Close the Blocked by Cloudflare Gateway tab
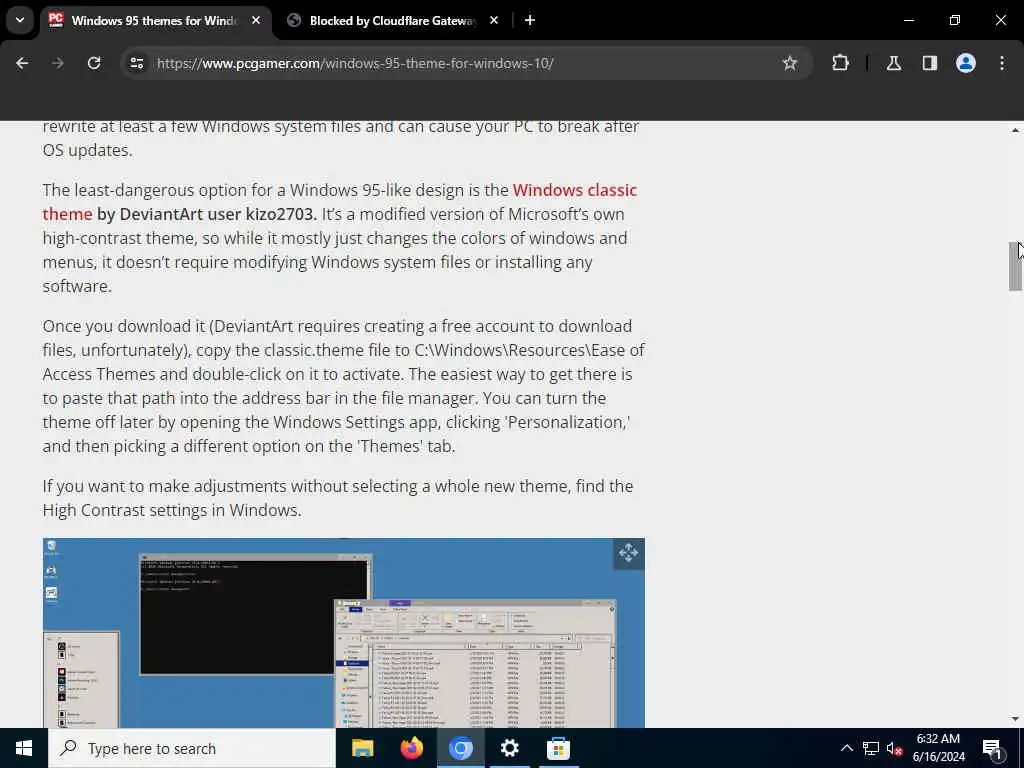 tap(494, 20)
